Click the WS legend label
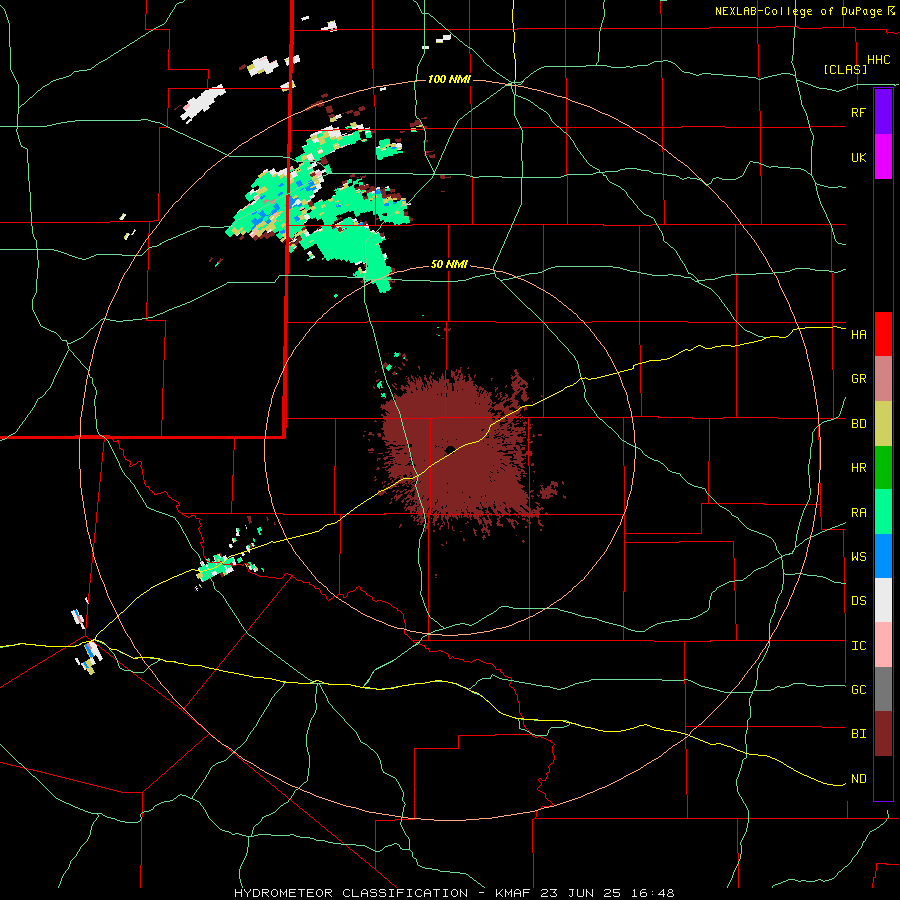 tap(858, 557)
